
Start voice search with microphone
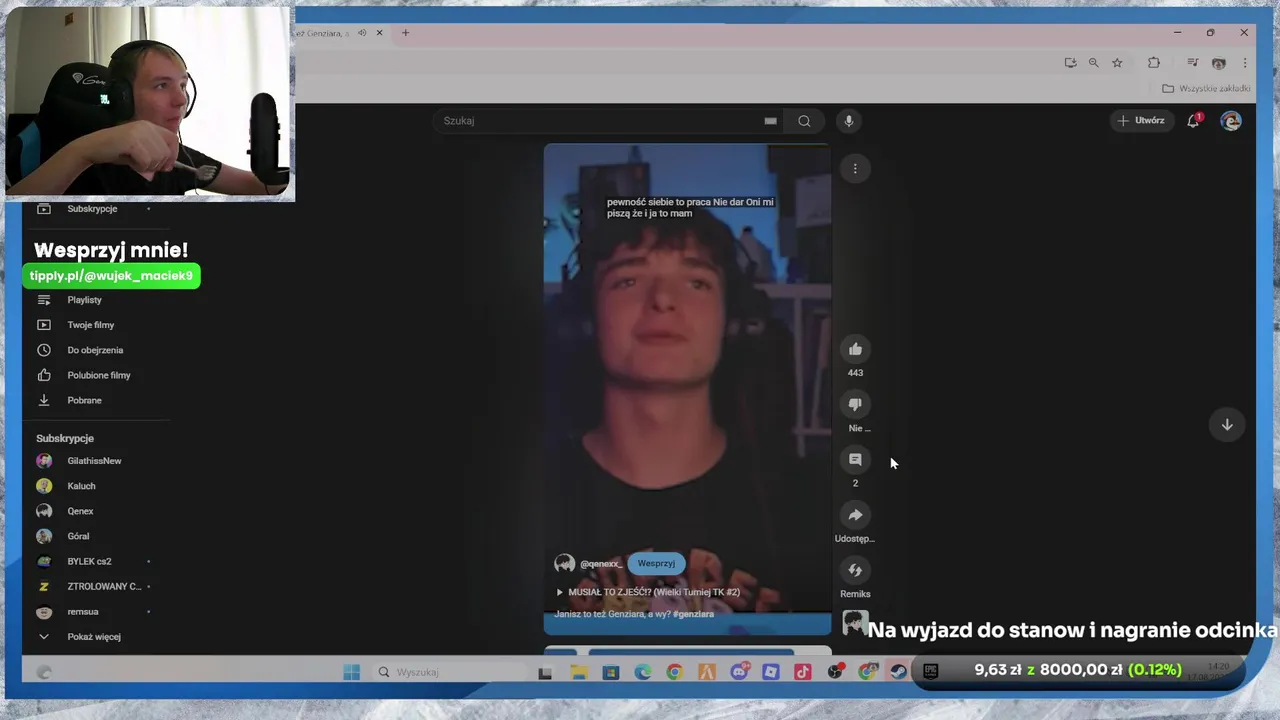849,121
